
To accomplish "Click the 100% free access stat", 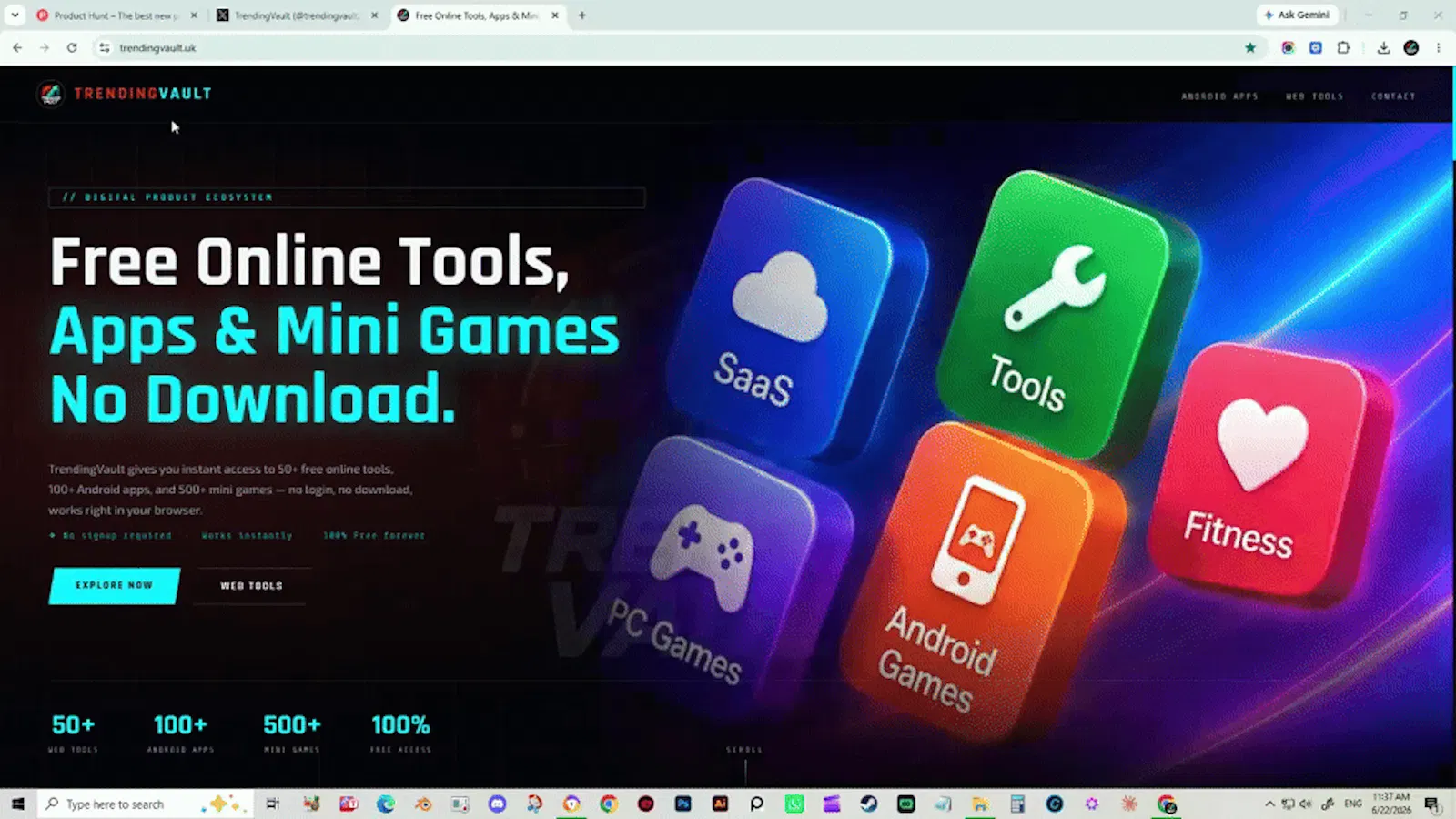I will tap(400, 733).
